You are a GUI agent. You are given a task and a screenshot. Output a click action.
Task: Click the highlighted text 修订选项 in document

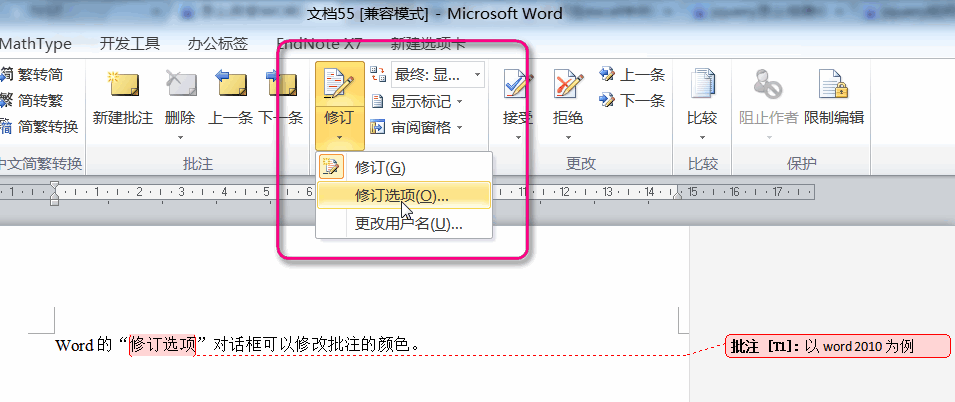pyautogui.click(x=162, y=345)
